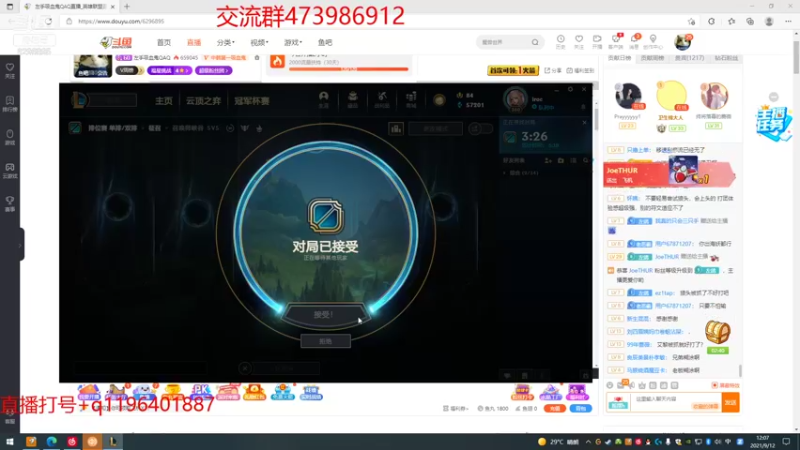Open the 冠军杯赛 tab in League client
Viewport: 800px width, 450px height.
pyautogui.click(x=252, y=101)
